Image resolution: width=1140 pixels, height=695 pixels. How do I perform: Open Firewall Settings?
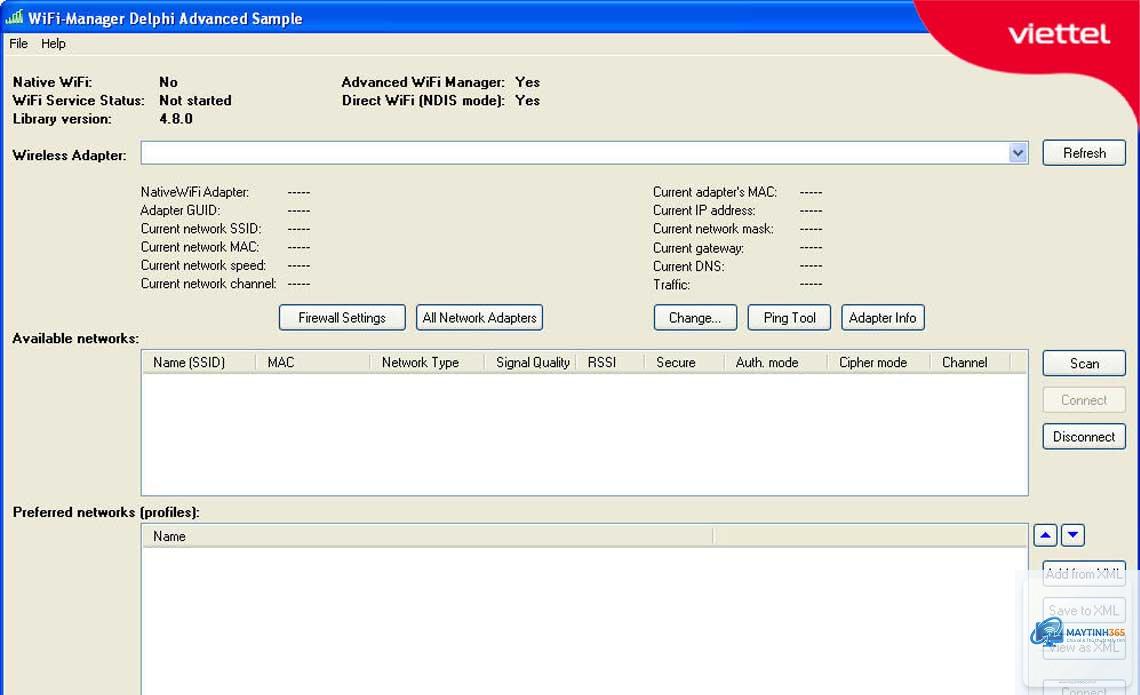pyautogui.click(x=342, y=318)
